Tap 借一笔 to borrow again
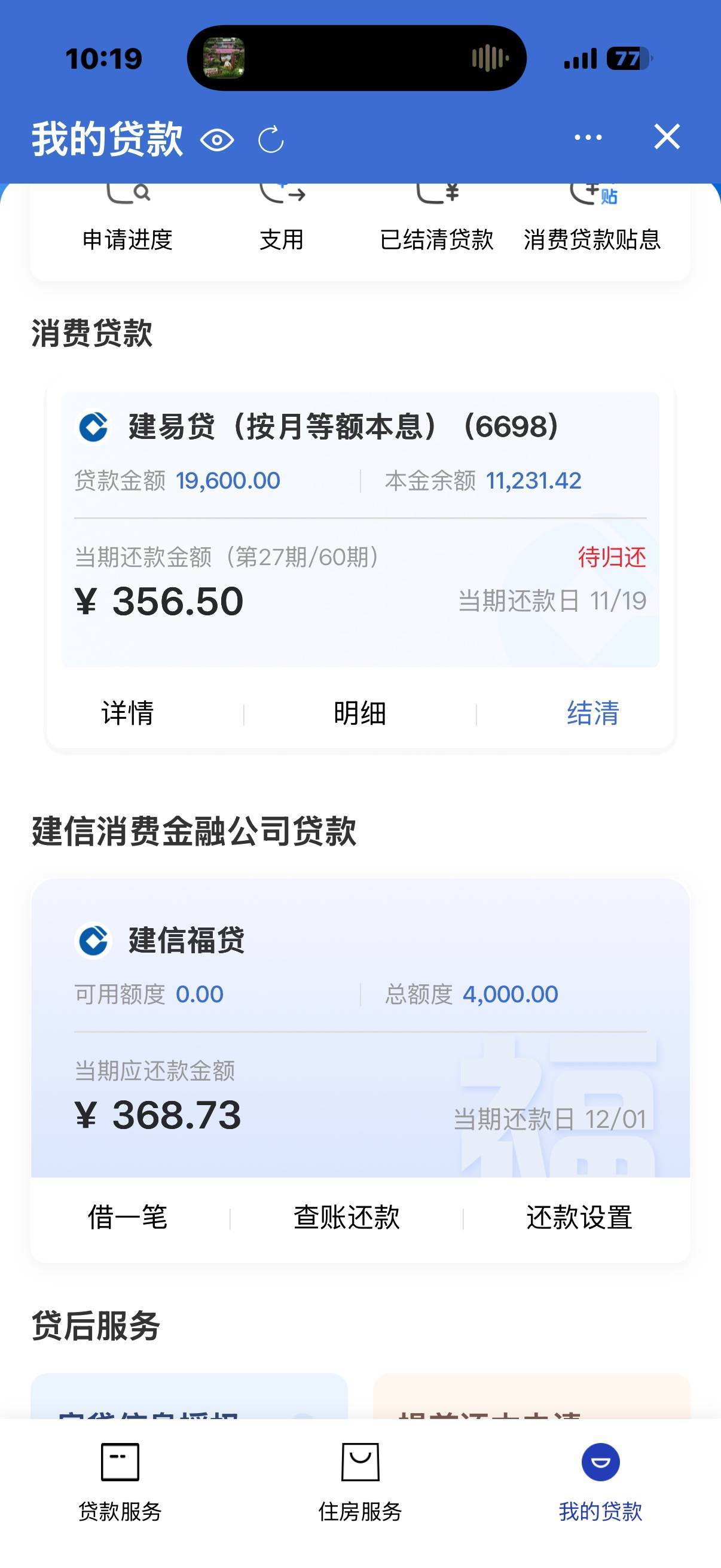Image resolution: width=721 pixels, height=1568 pixels. 127,1218
